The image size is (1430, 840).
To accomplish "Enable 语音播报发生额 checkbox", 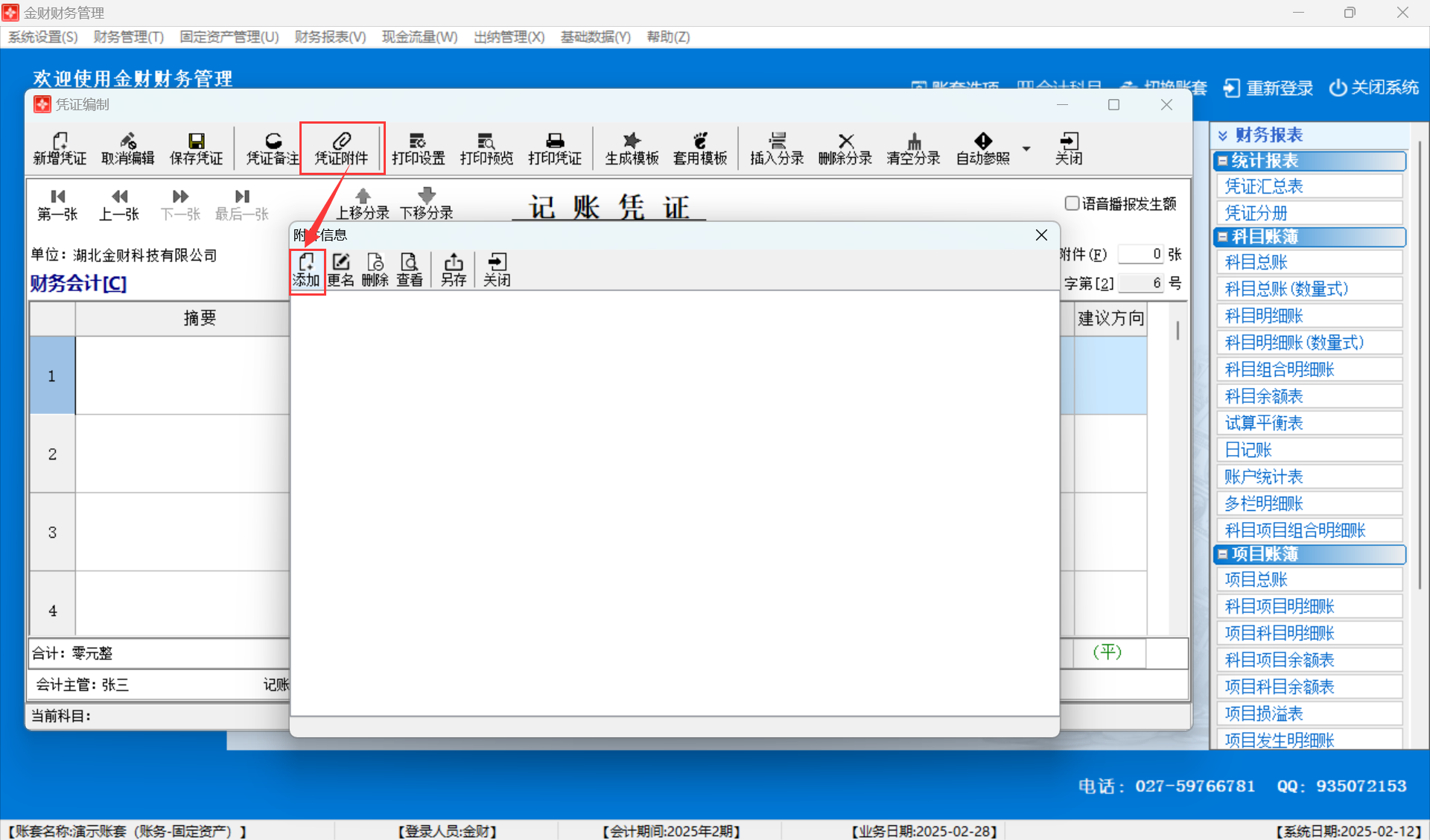I will (x=1072, y=203).
